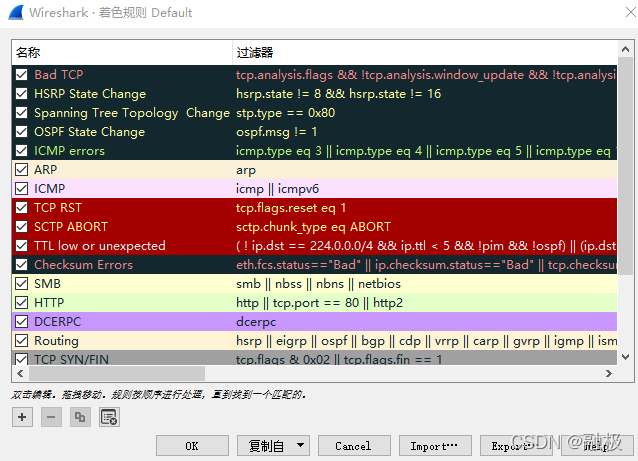Open the 复制自 copy-from dropdown
The height and width of the screenshot is (461, 638).
pyautogui.click(x=273, y=446)
